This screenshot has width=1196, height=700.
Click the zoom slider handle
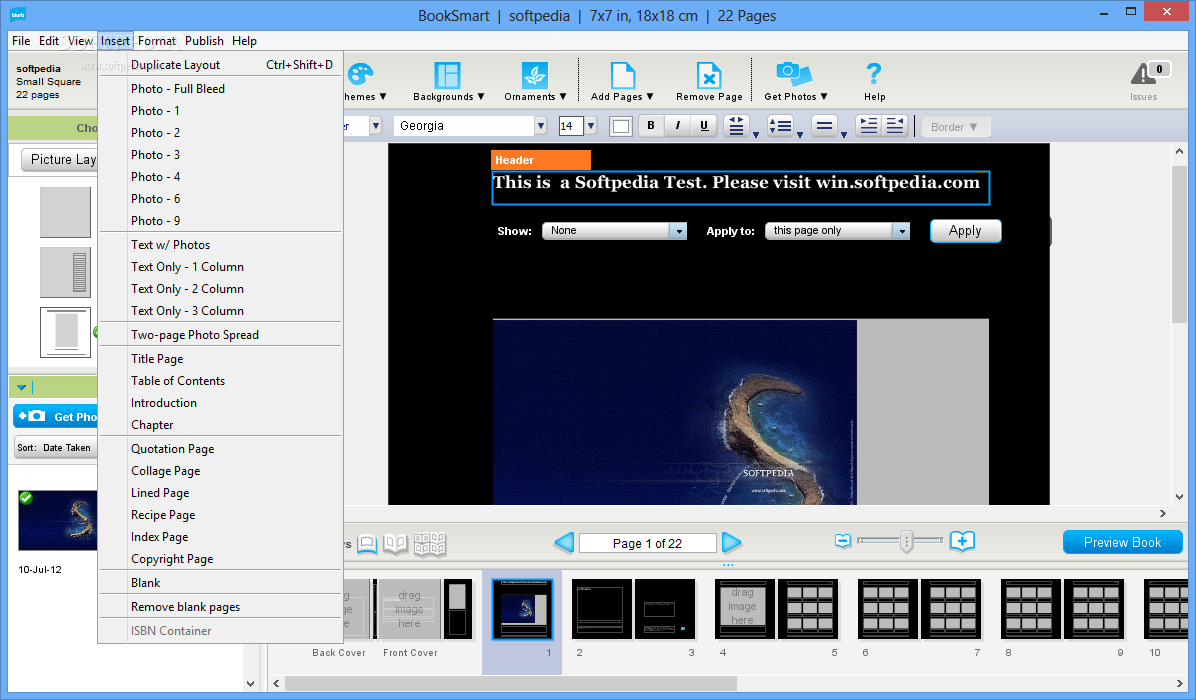[x=906, y=541]
